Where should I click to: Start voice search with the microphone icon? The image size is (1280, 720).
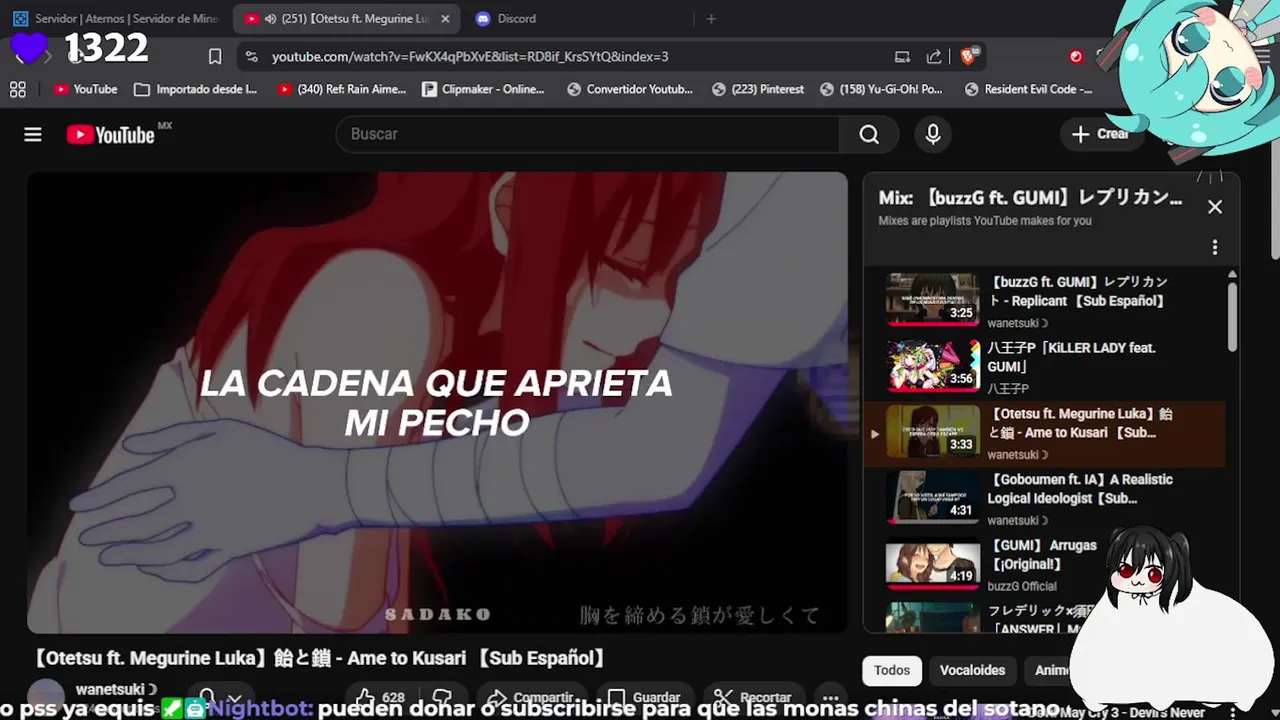click(933, 134)
